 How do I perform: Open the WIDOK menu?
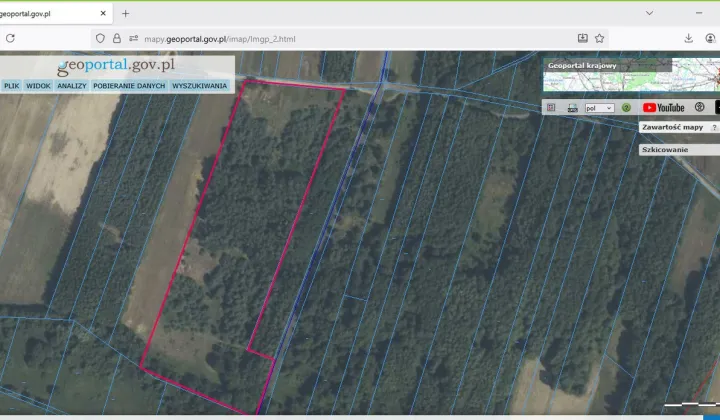(38, 86)
